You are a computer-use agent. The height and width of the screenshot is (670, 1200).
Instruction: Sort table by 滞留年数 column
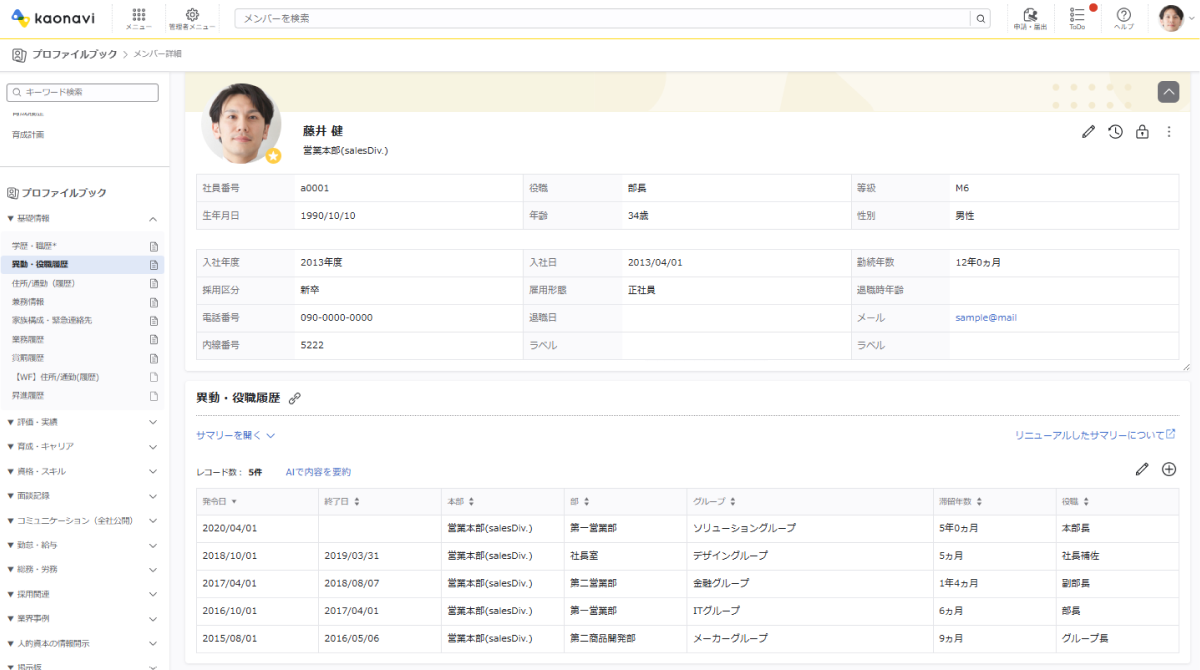962,501
